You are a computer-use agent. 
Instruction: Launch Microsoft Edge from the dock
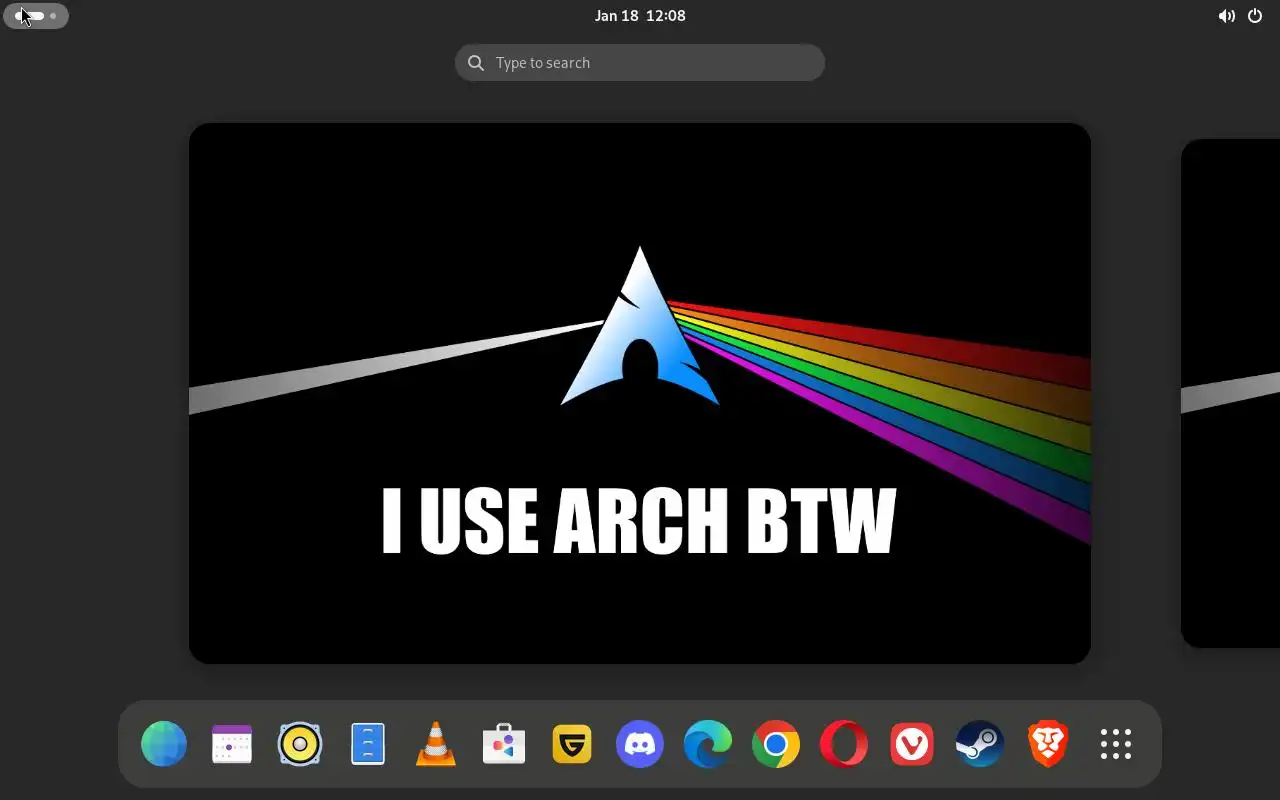(708, 744)
